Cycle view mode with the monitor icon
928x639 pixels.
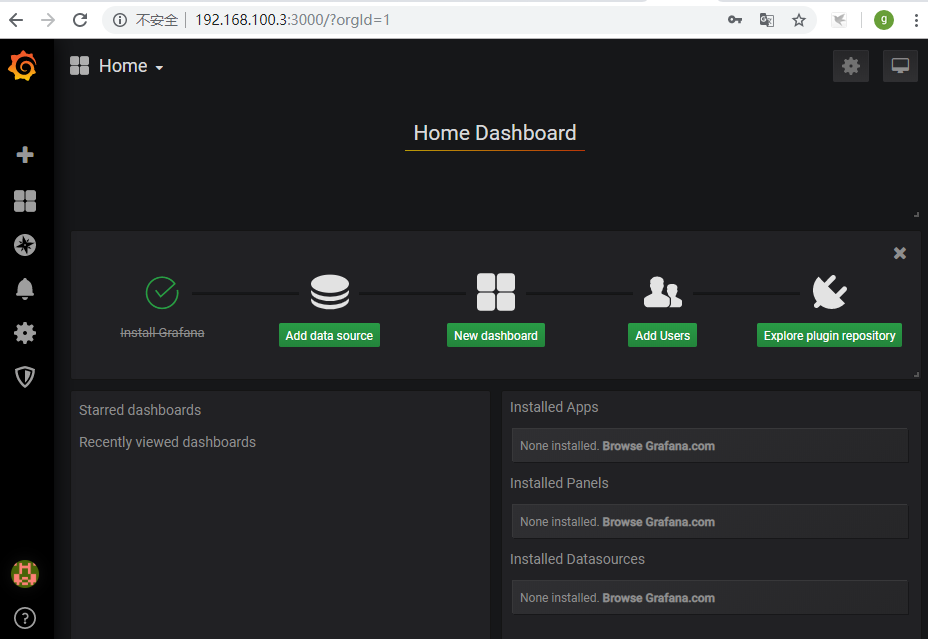(x=900, y=66)
